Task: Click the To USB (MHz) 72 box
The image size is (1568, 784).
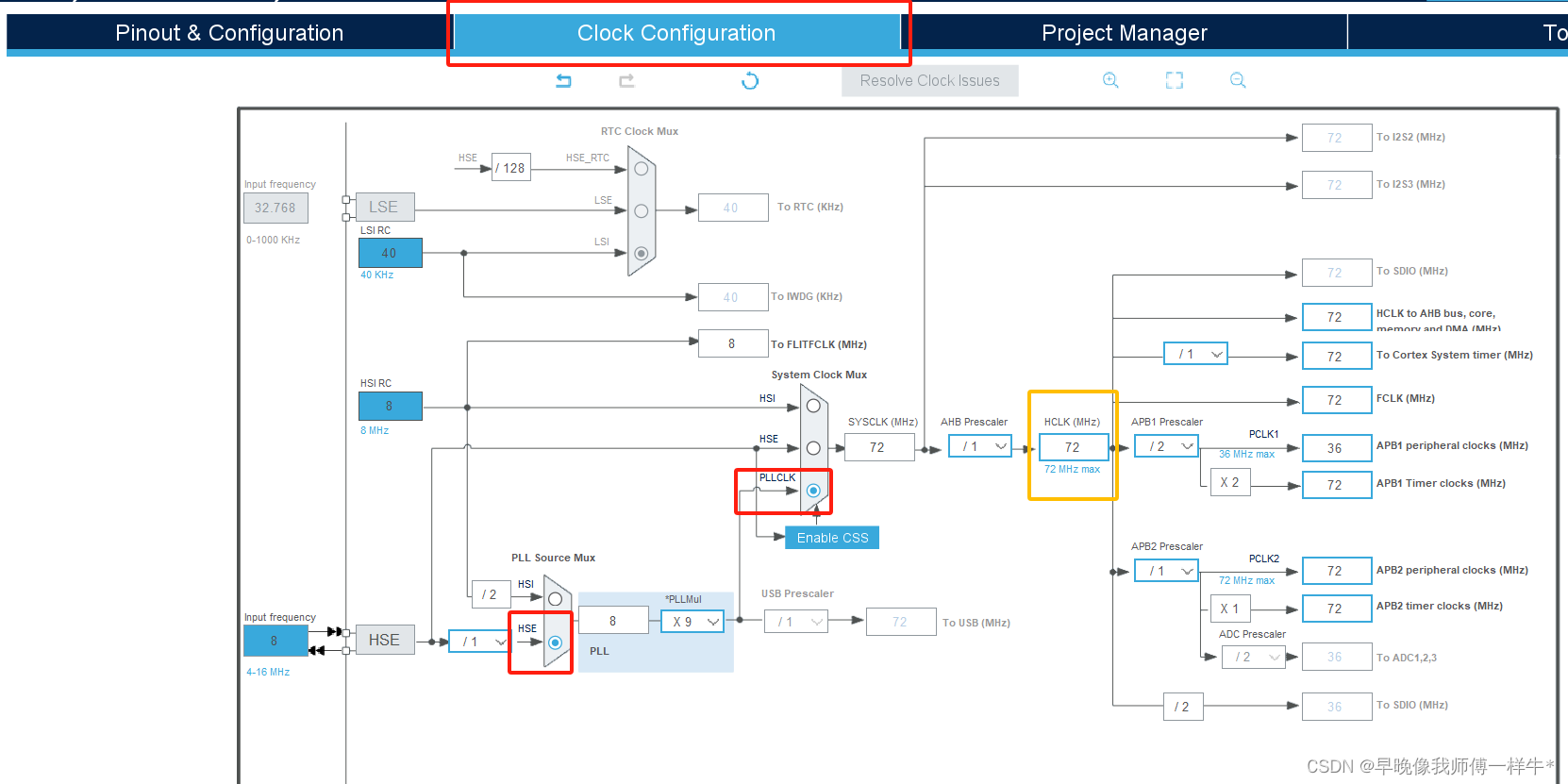Action: pos(901,622)
